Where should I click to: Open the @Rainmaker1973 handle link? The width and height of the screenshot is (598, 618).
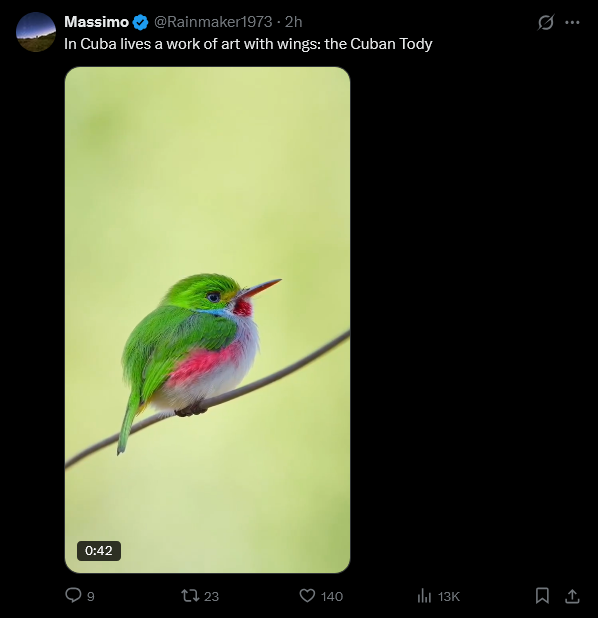pos(213,22)
